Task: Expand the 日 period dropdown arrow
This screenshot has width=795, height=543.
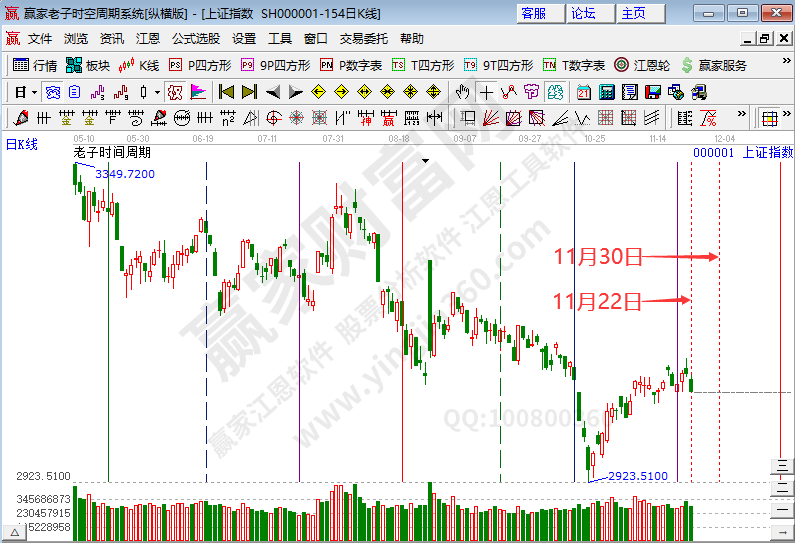Action: pos(34,92)
